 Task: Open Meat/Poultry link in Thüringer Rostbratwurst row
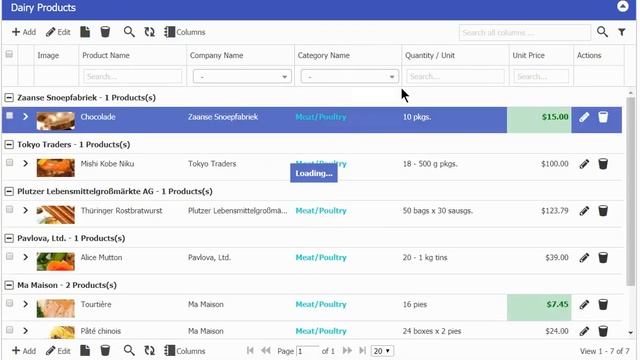point(321,211)
